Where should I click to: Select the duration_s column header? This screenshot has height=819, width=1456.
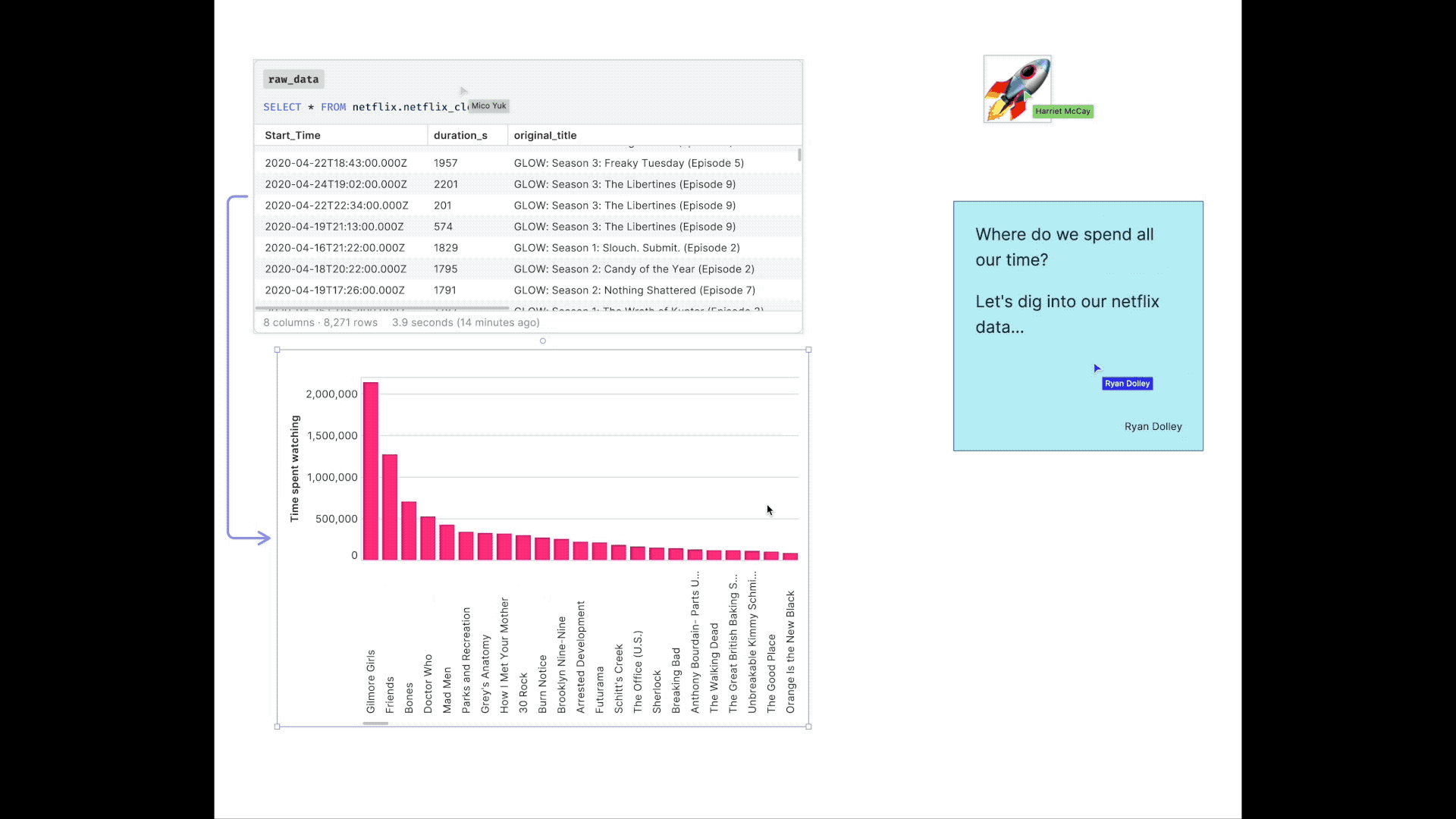460,135
